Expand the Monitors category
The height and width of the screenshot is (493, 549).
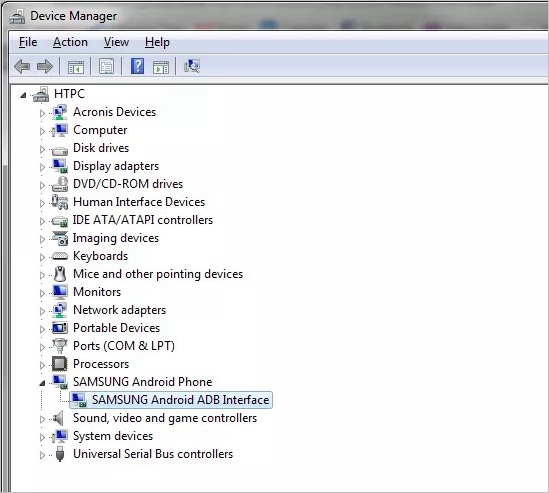click(42, 293)
